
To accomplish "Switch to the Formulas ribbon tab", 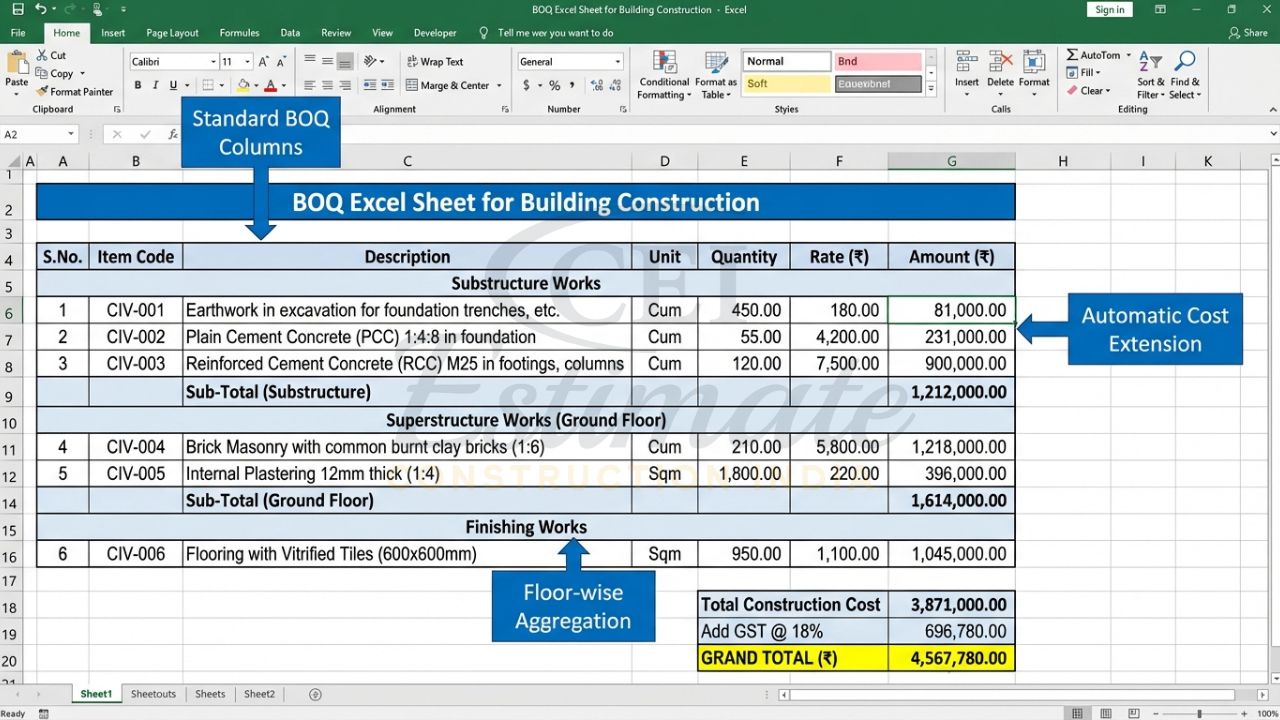I will (x=239, y=32).
